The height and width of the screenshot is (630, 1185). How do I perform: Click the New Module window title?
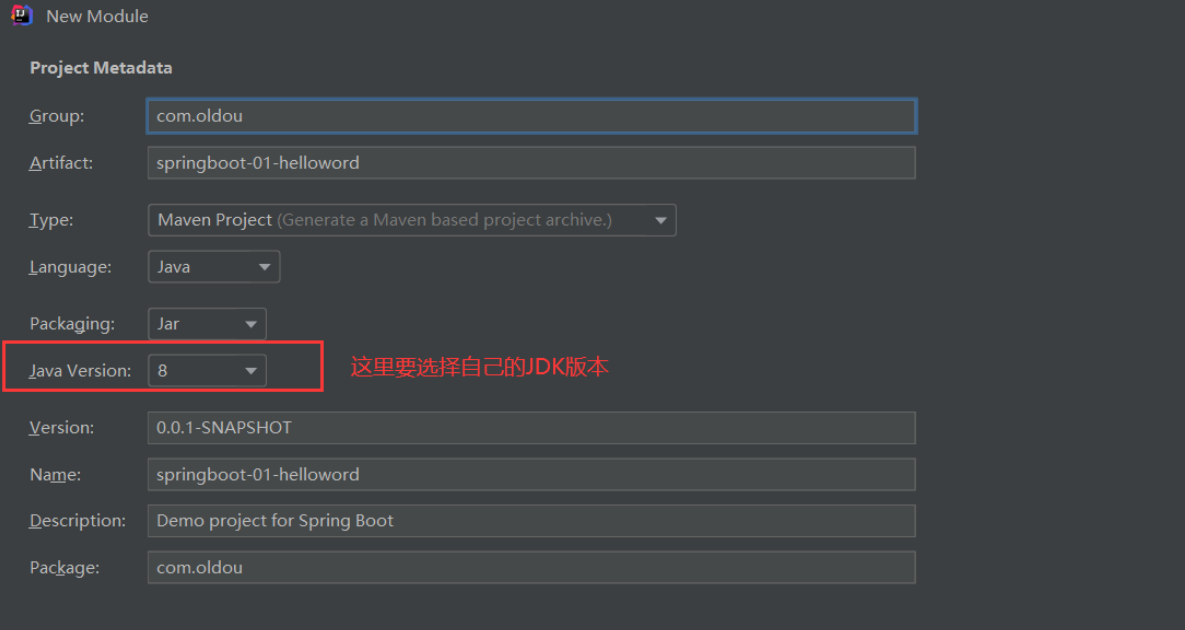tap(97, 16)
